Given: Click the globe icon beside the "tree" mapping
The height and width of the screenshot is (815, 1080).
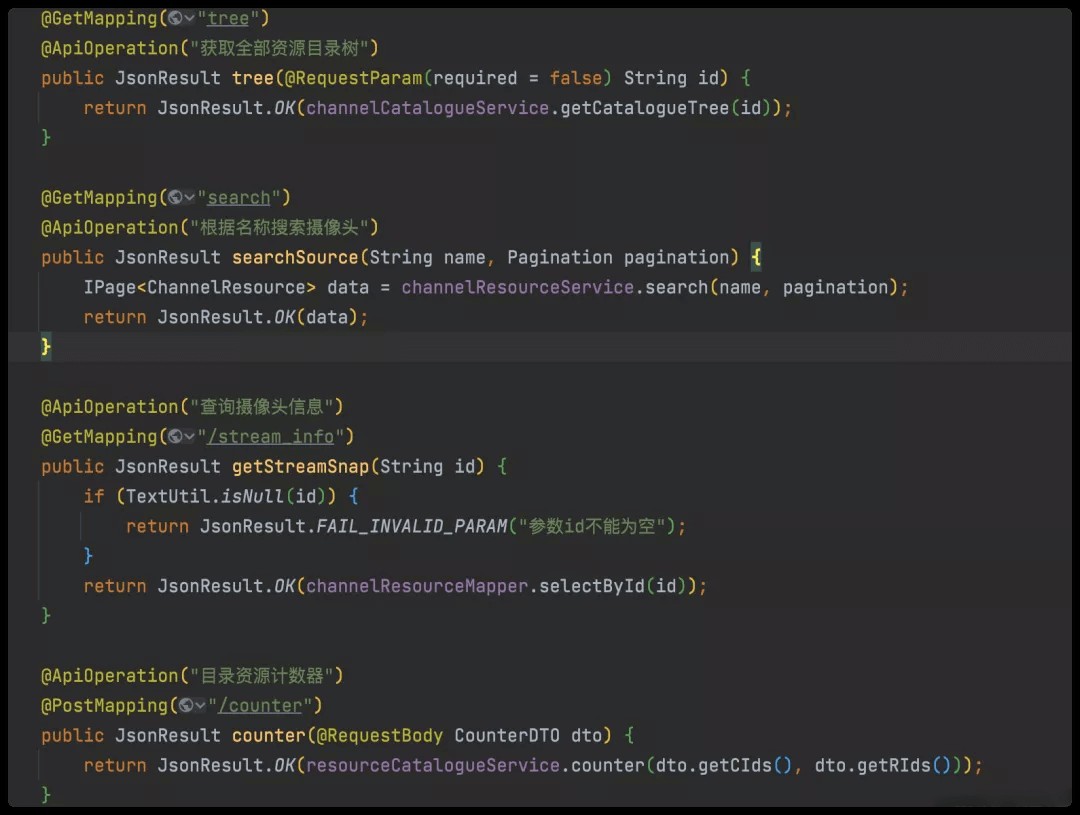Looking at the screenshot, I should tap(175, 18).
